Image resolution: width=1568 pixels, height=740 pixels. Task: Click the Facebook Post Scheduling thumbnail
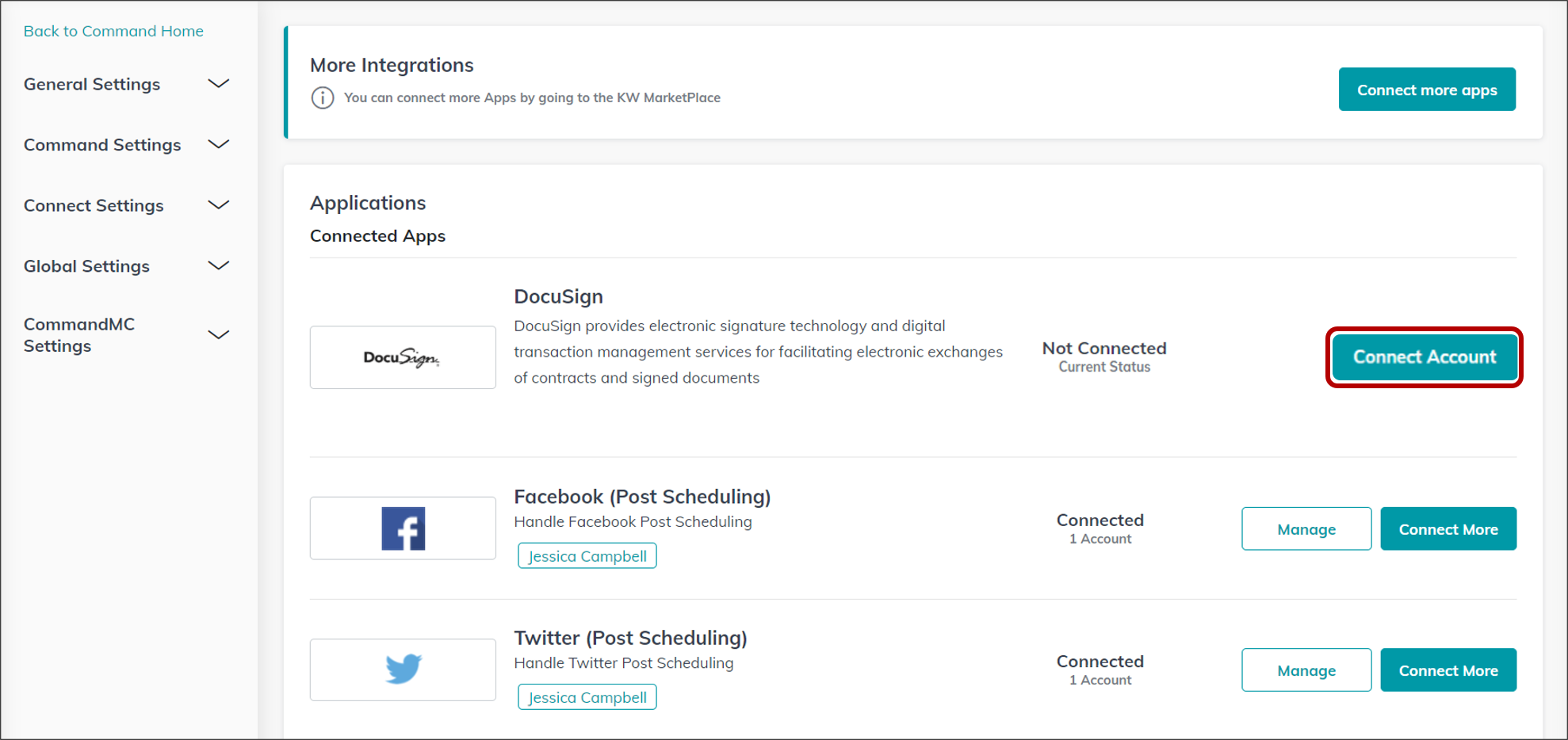click(403, 528)
